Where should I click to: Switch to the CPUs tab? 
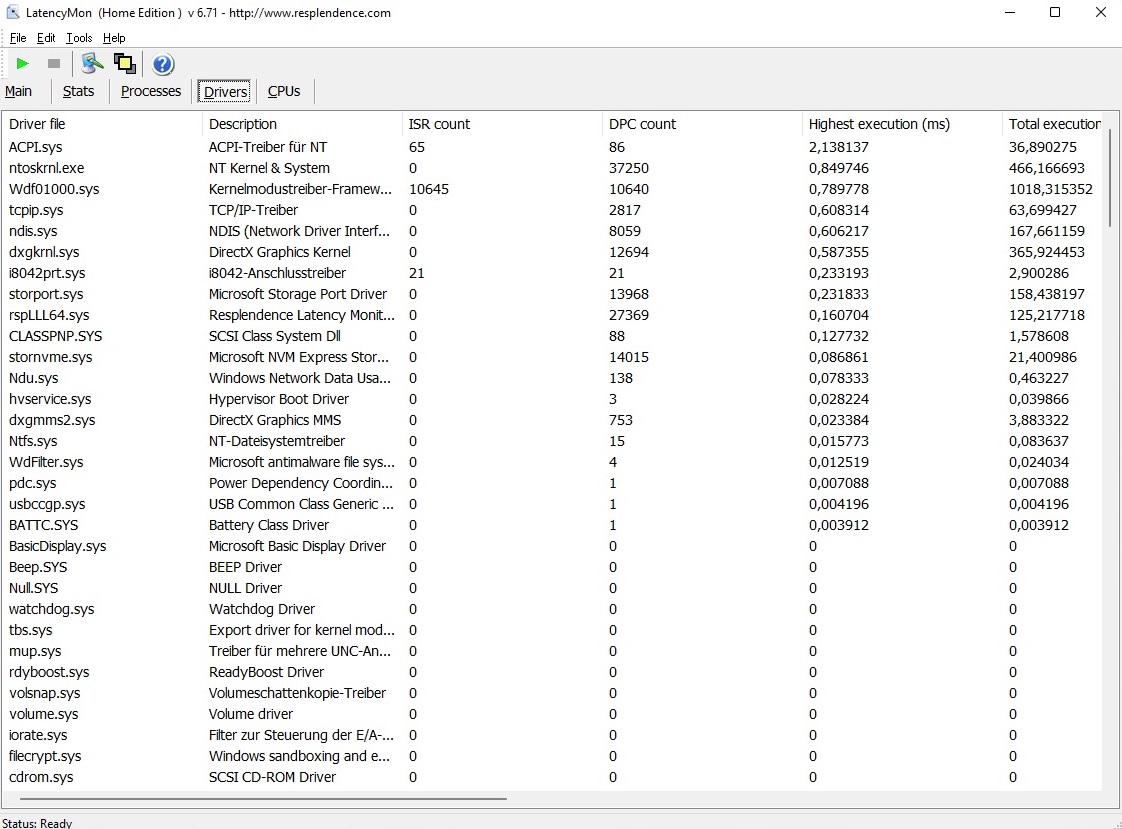(x=284, y=92)
